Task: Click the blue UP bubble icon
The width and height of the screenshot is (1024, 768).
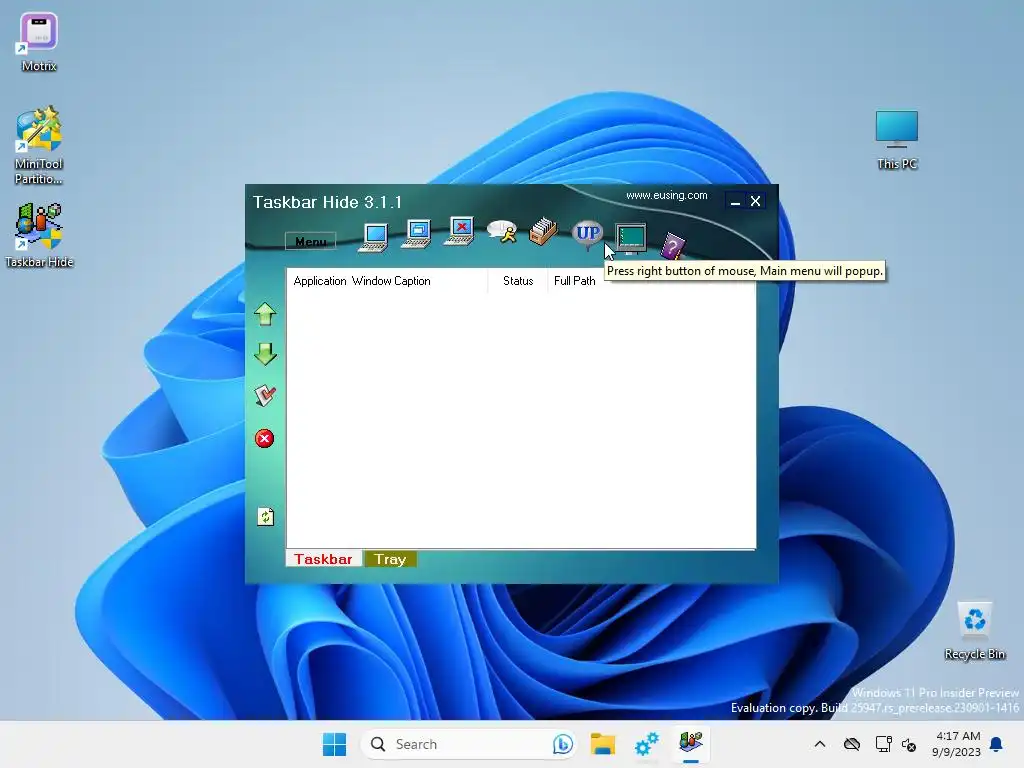Action: (x=587, y=234)
